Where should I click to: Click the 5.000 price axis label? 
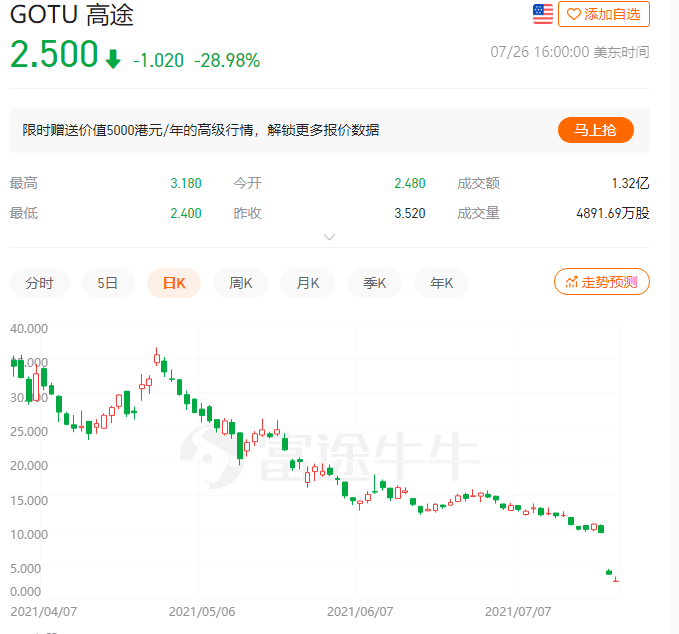(26, 568)
